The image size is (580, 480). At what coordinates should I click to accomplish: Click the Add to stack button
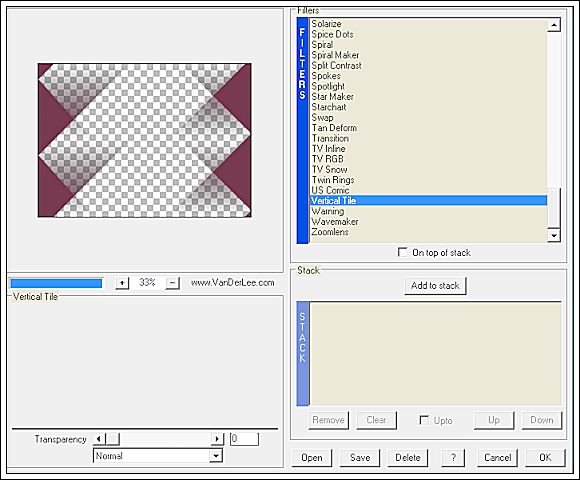pyautogui.click(x=435, y=286)
